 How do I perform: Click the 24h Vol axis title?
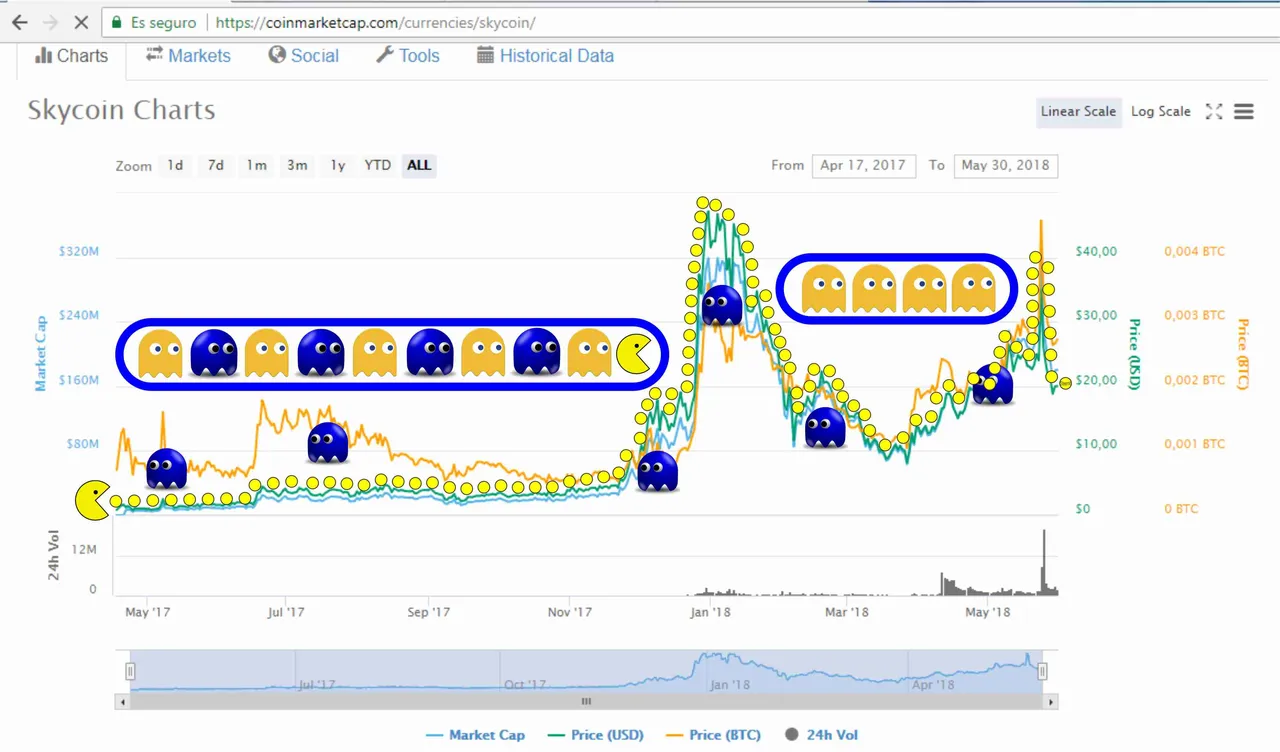(56, 554)
